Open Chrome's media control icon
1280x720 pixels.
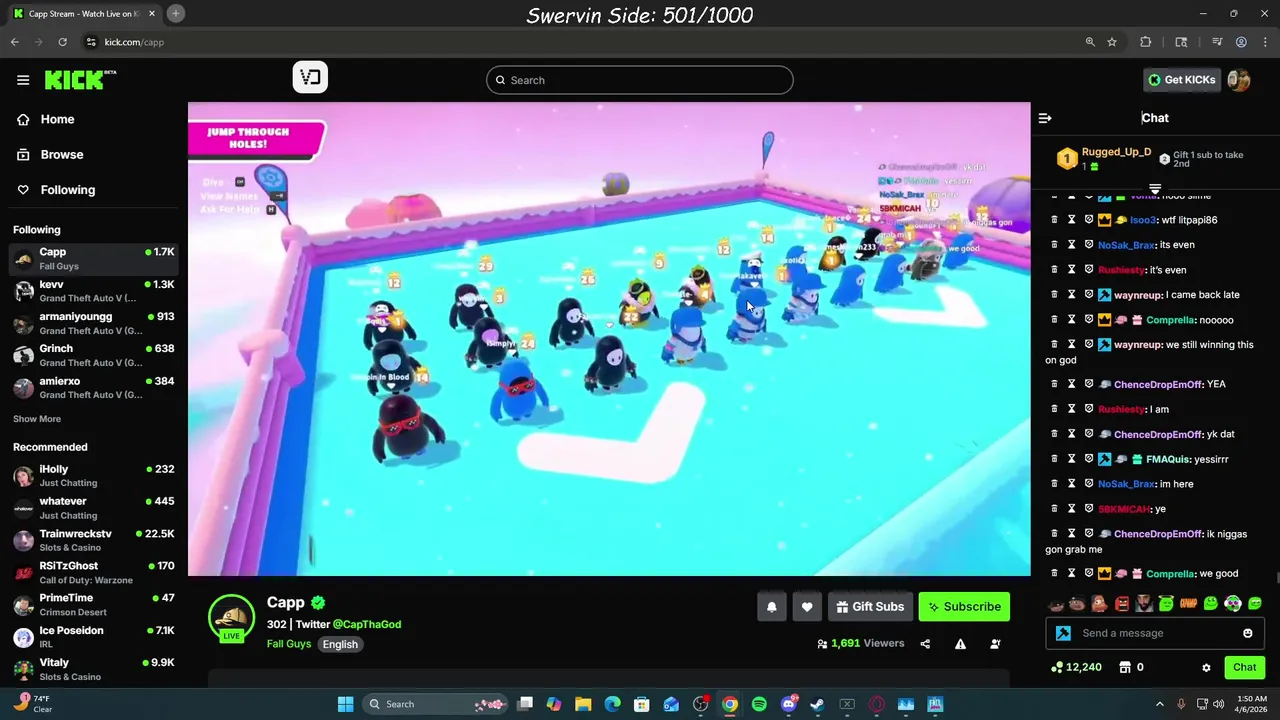click(1217, 42)
